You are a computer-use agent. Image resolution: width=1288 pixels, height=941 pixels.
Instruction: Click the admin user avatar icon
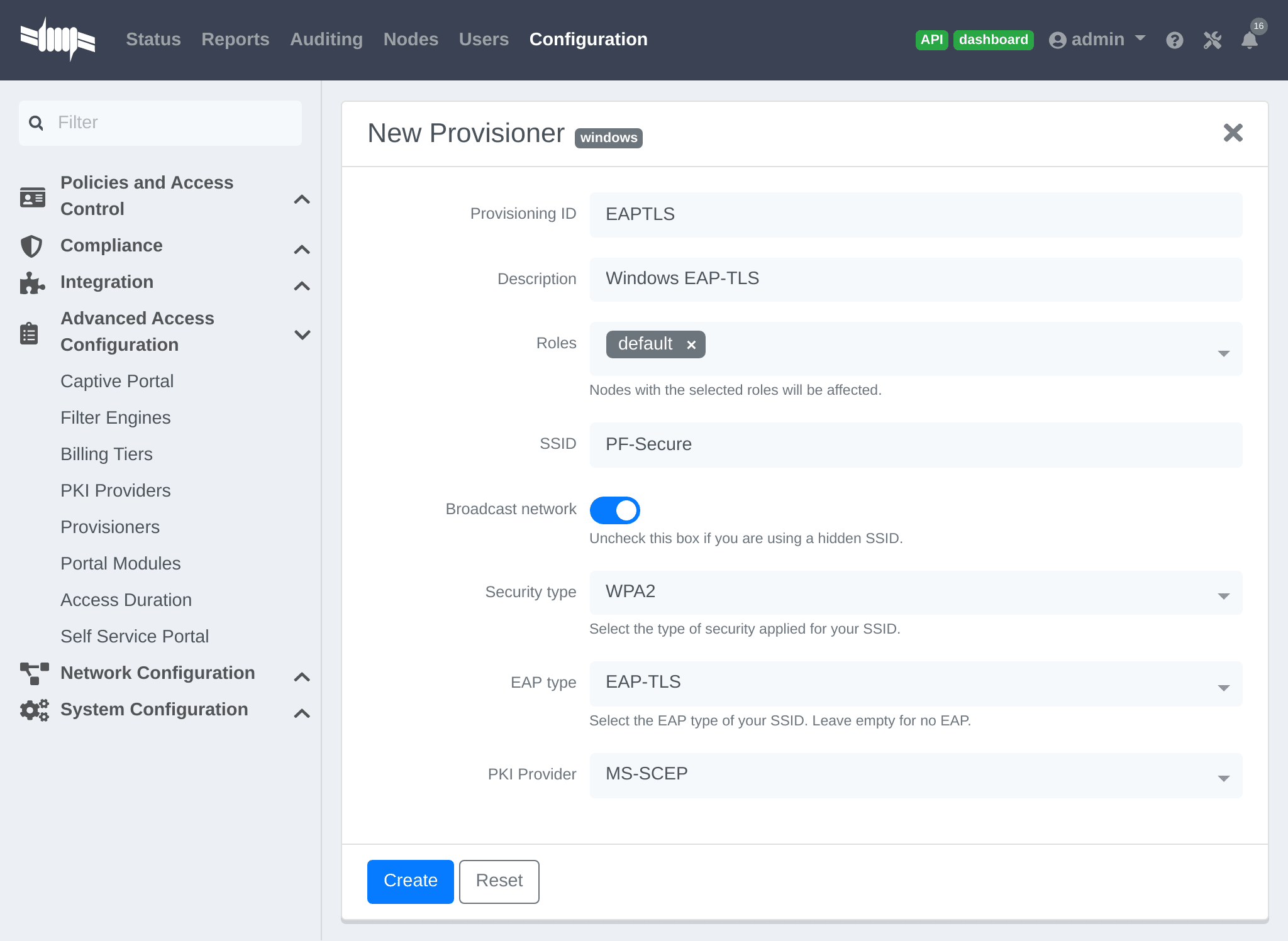[1058, 40]
